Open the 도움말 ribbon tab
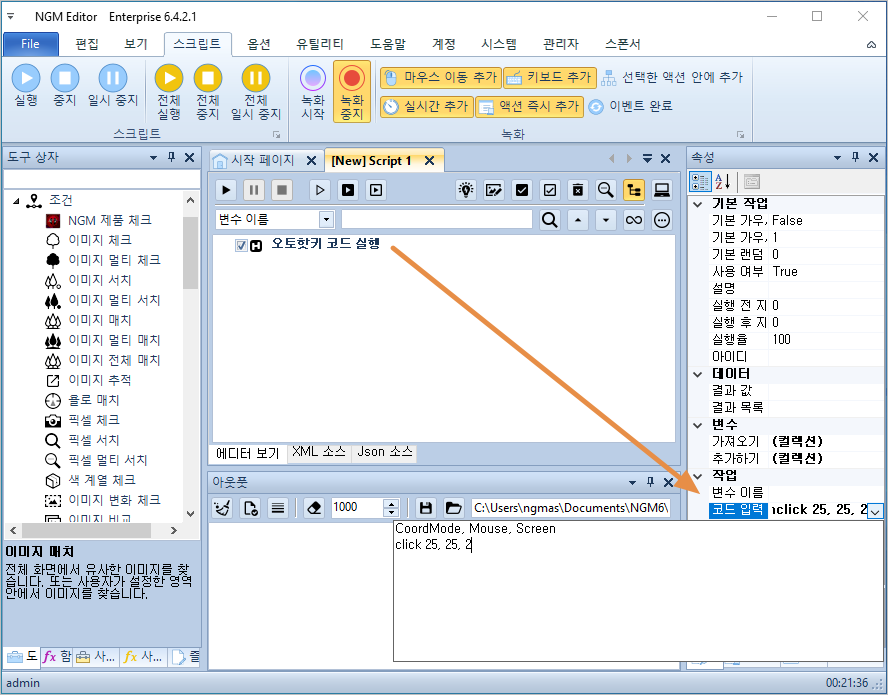Viewport: 888px width, 695px height. (388, 44)
